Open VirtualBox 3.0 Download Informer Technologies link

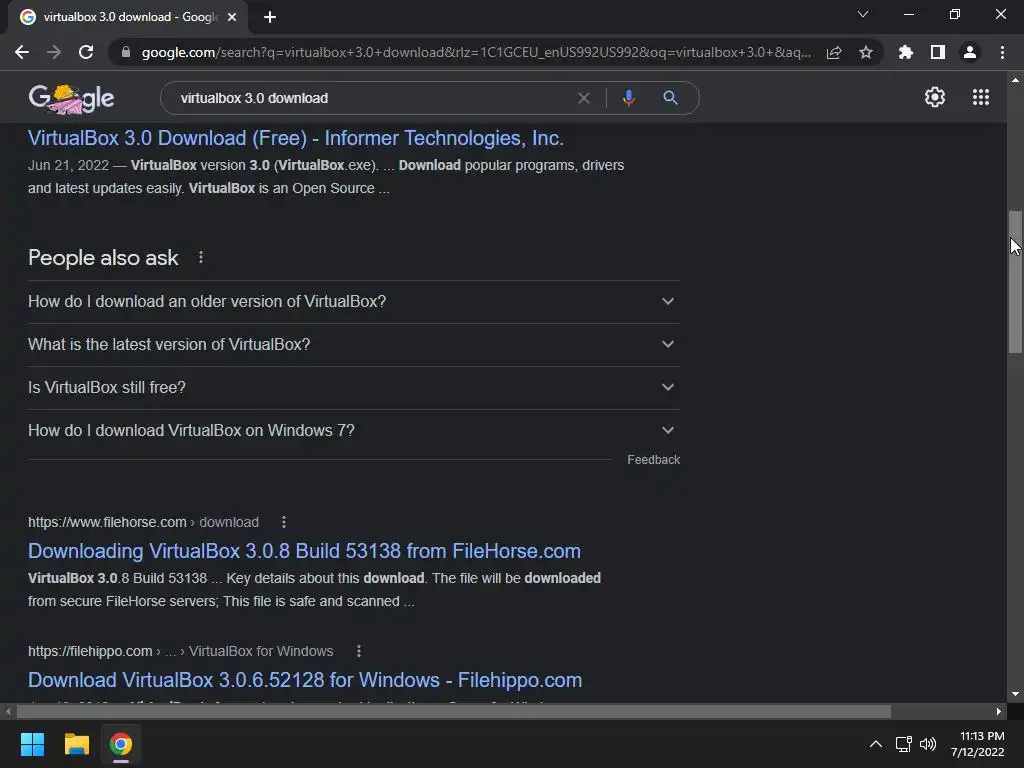click(295, 138)
